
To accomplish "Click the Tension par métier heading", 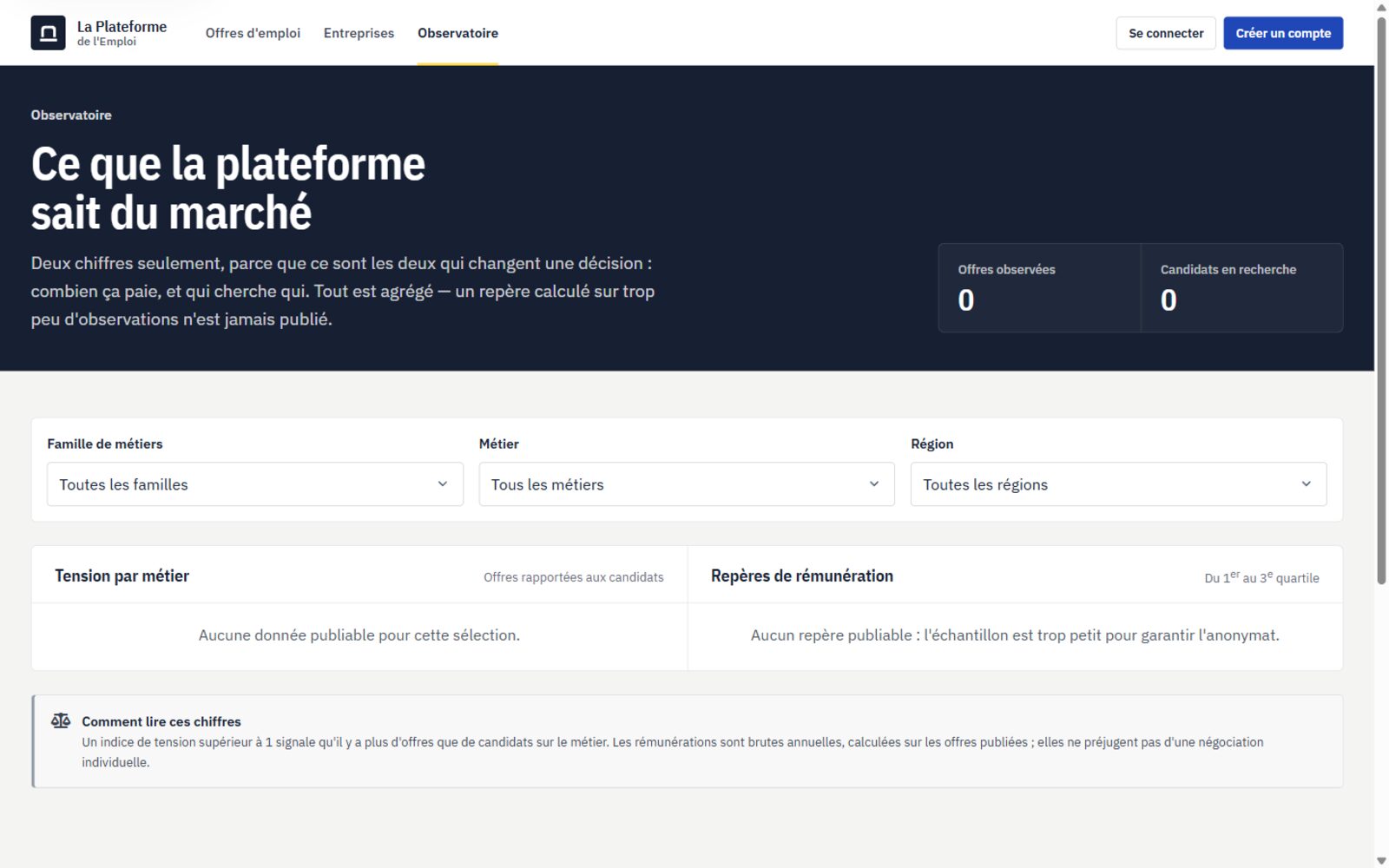I will [122, 575].
